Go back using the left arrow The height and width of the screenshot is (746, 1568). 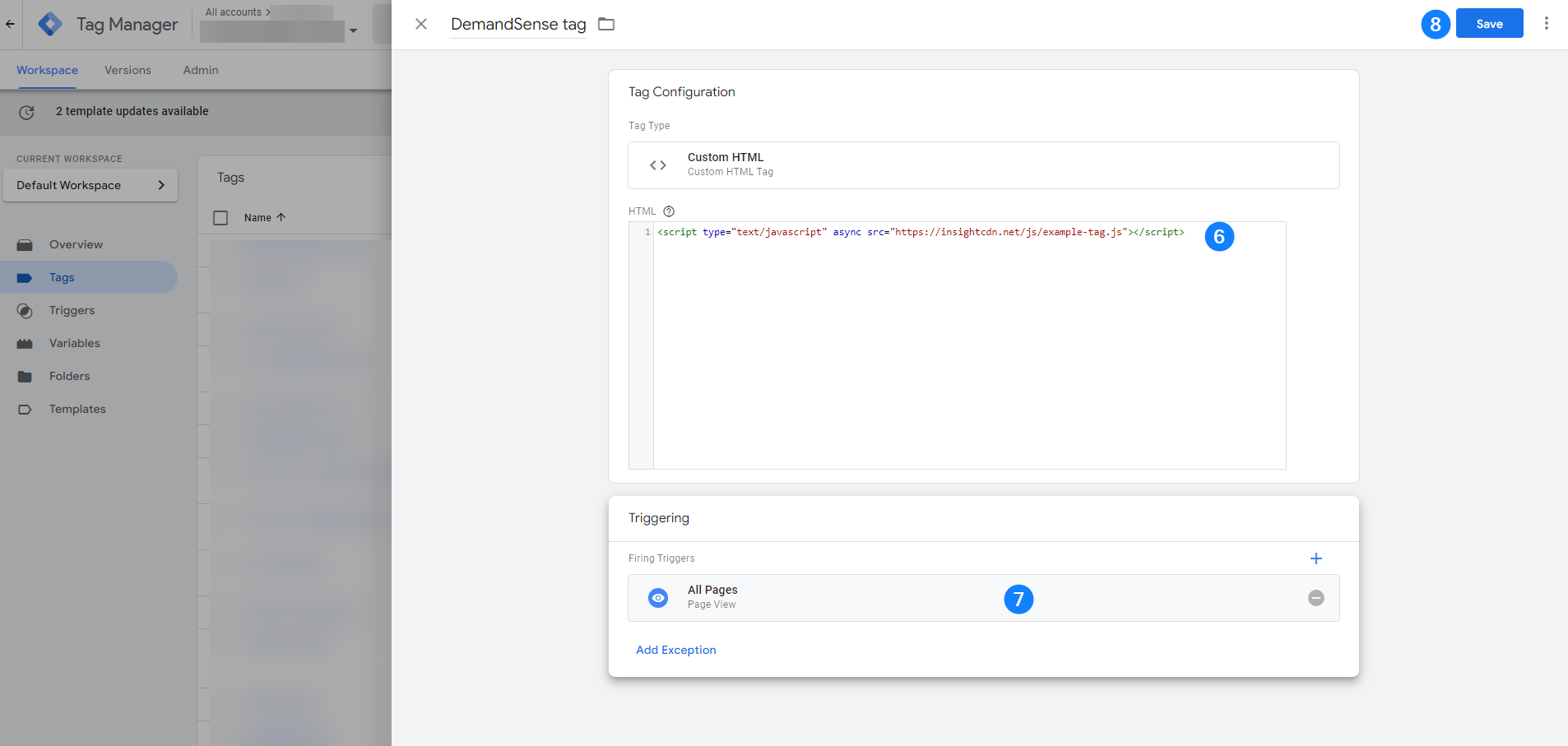point(10,24)
